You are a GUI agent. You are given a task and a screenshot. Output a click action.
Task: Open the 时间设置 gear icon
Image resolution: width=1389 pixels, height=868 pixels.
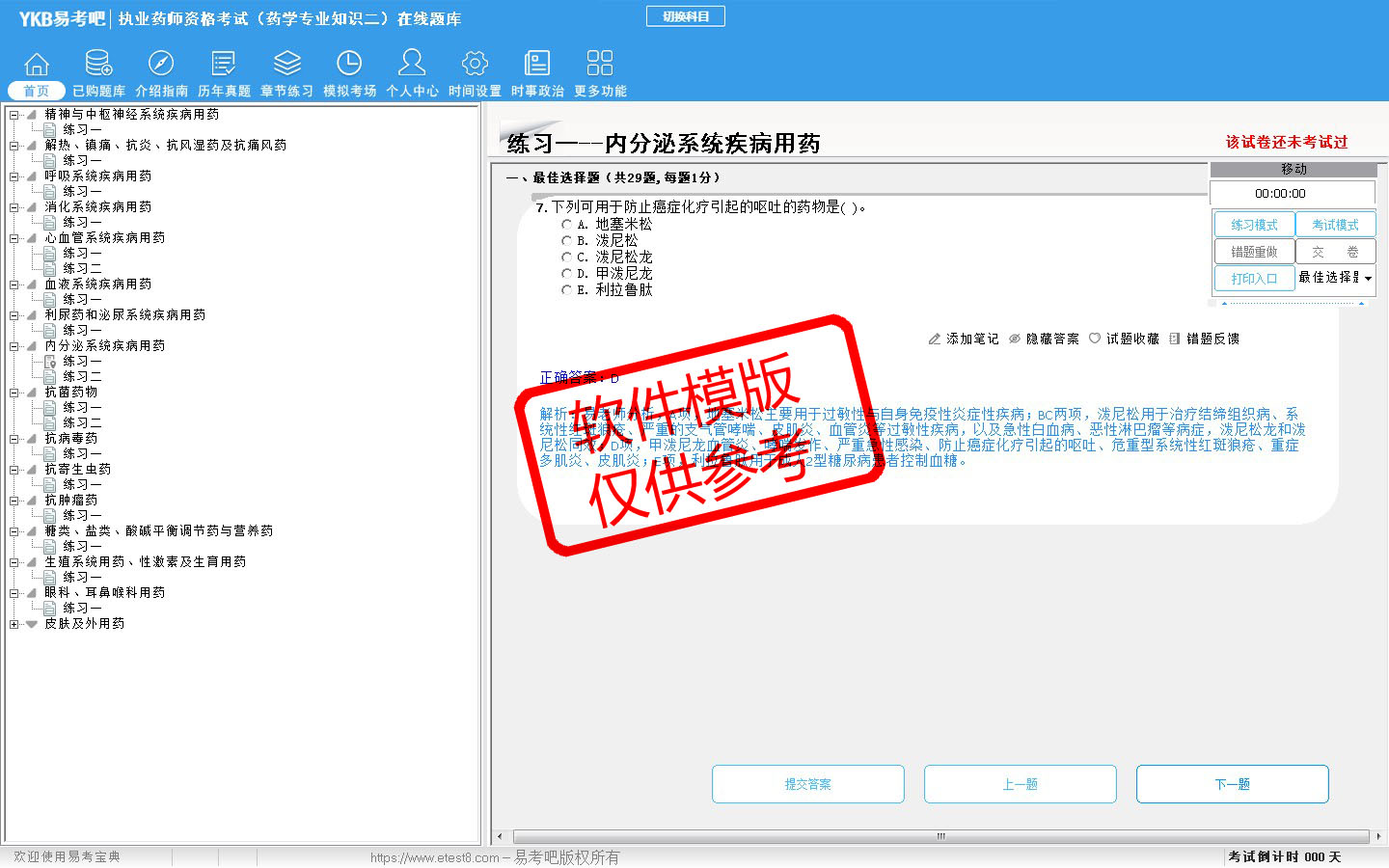coord(475,64)
